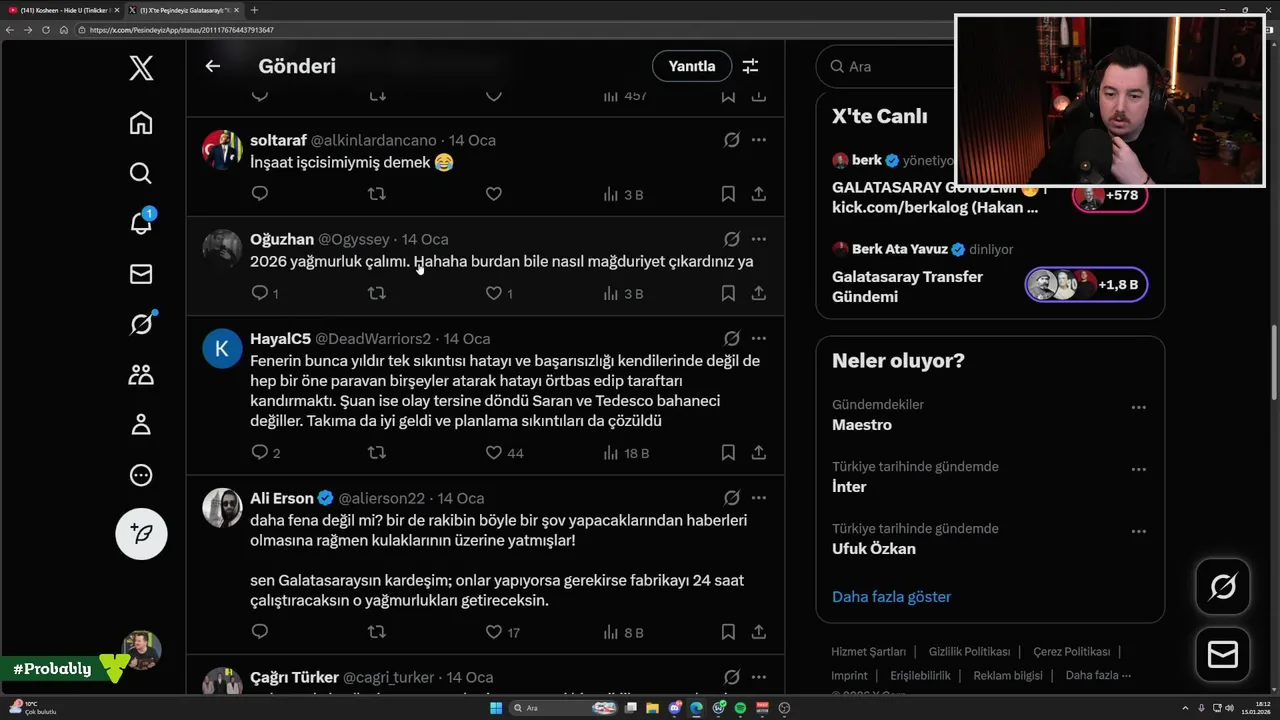Open more menu on Çağrı Türker's post
The image size is (1280, 720).
click(759, 677)
